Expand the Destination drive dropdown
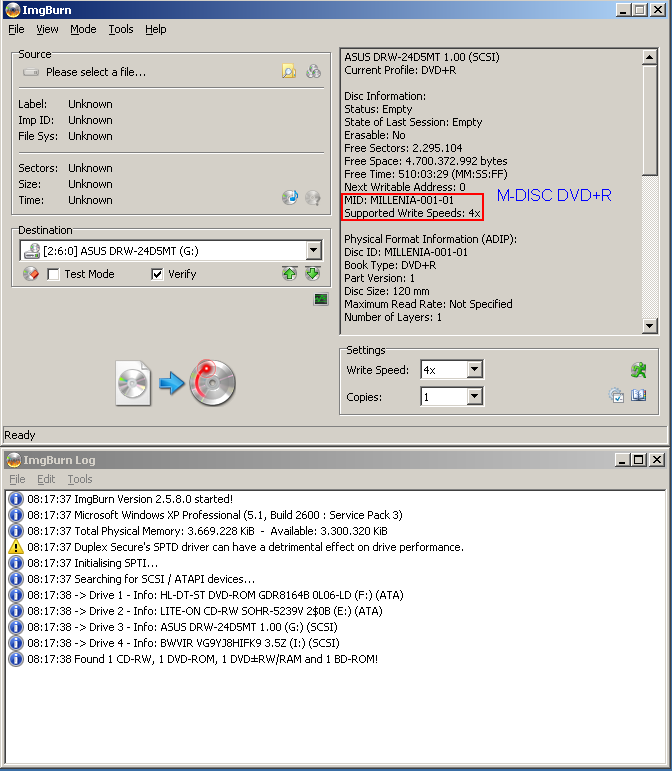672x771 pixels. pos(314,250)
